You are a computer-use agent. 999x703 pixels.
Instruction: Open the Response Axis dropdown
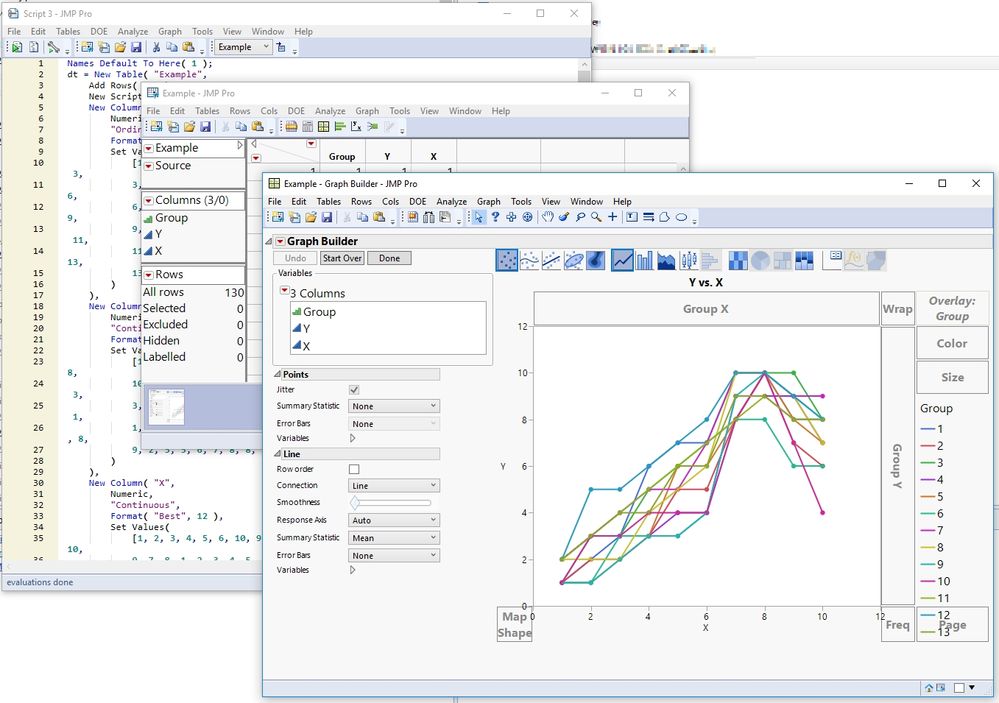coord(393,520)
